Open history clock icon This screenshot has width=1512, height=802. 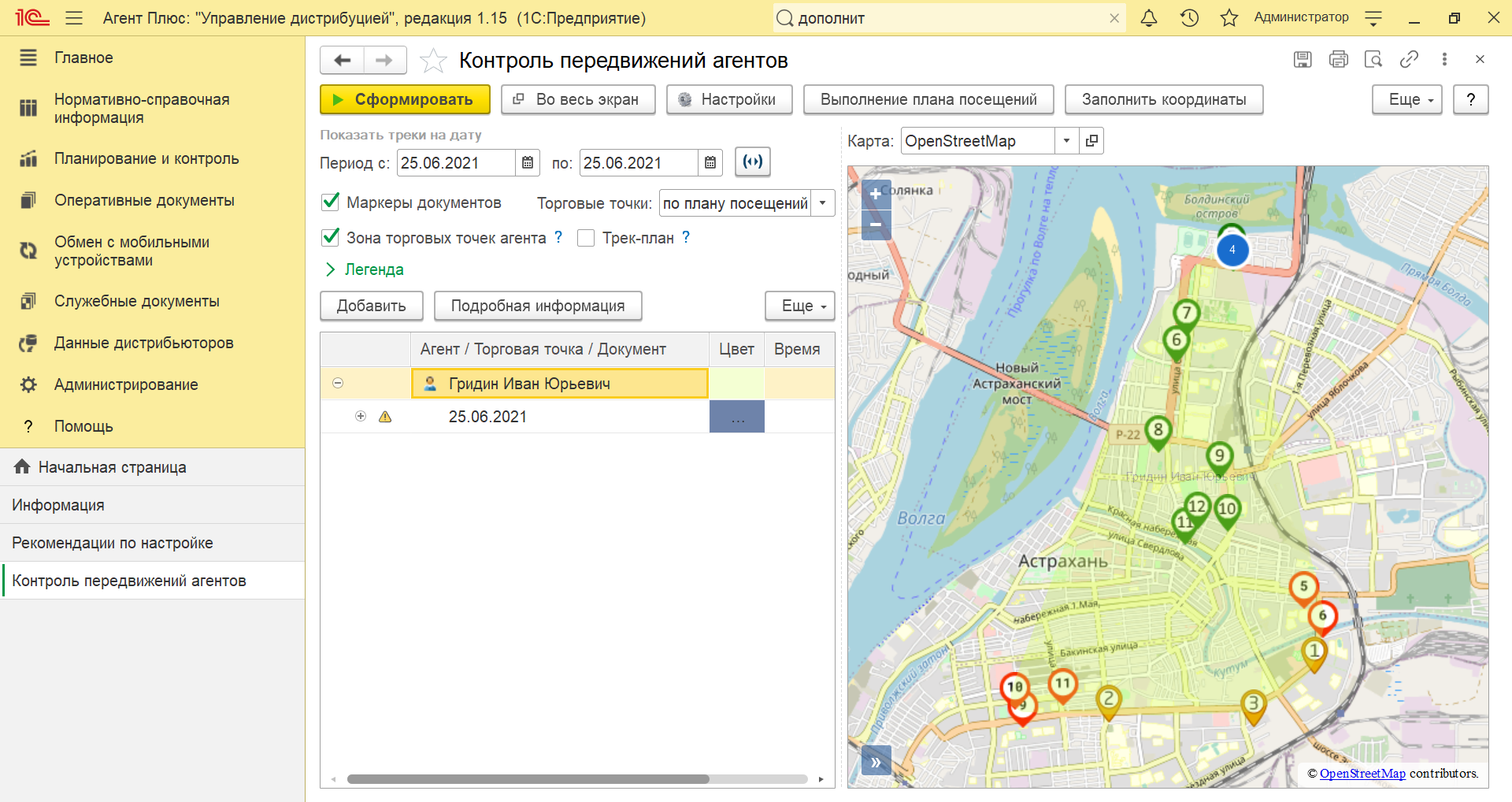coord(1189,17)
